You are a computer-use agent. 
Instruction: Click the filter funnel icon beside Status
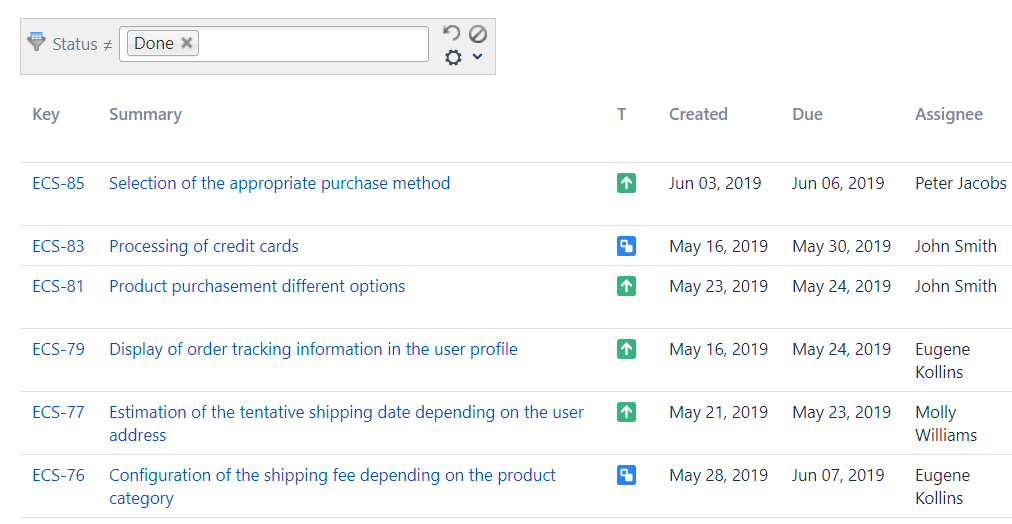pos(37,42)
